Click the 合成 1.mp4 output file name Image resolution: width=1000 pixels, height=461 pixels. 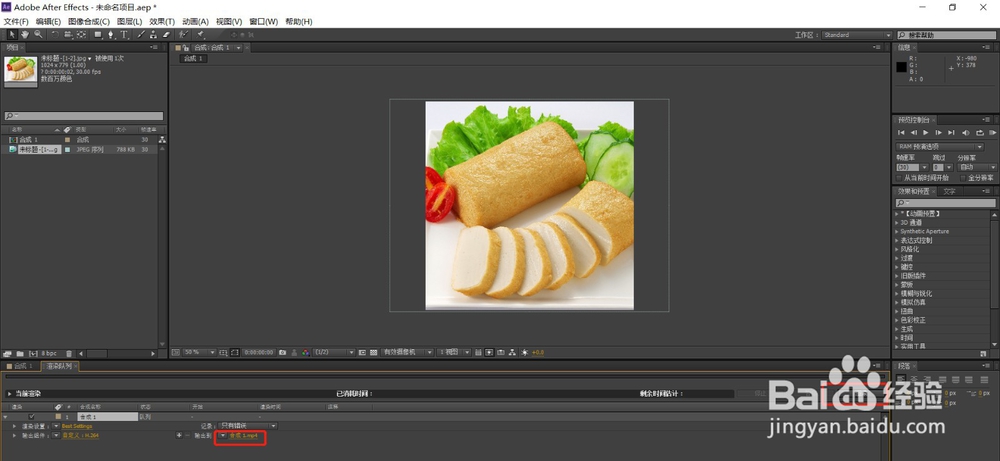tap(244, 435)
